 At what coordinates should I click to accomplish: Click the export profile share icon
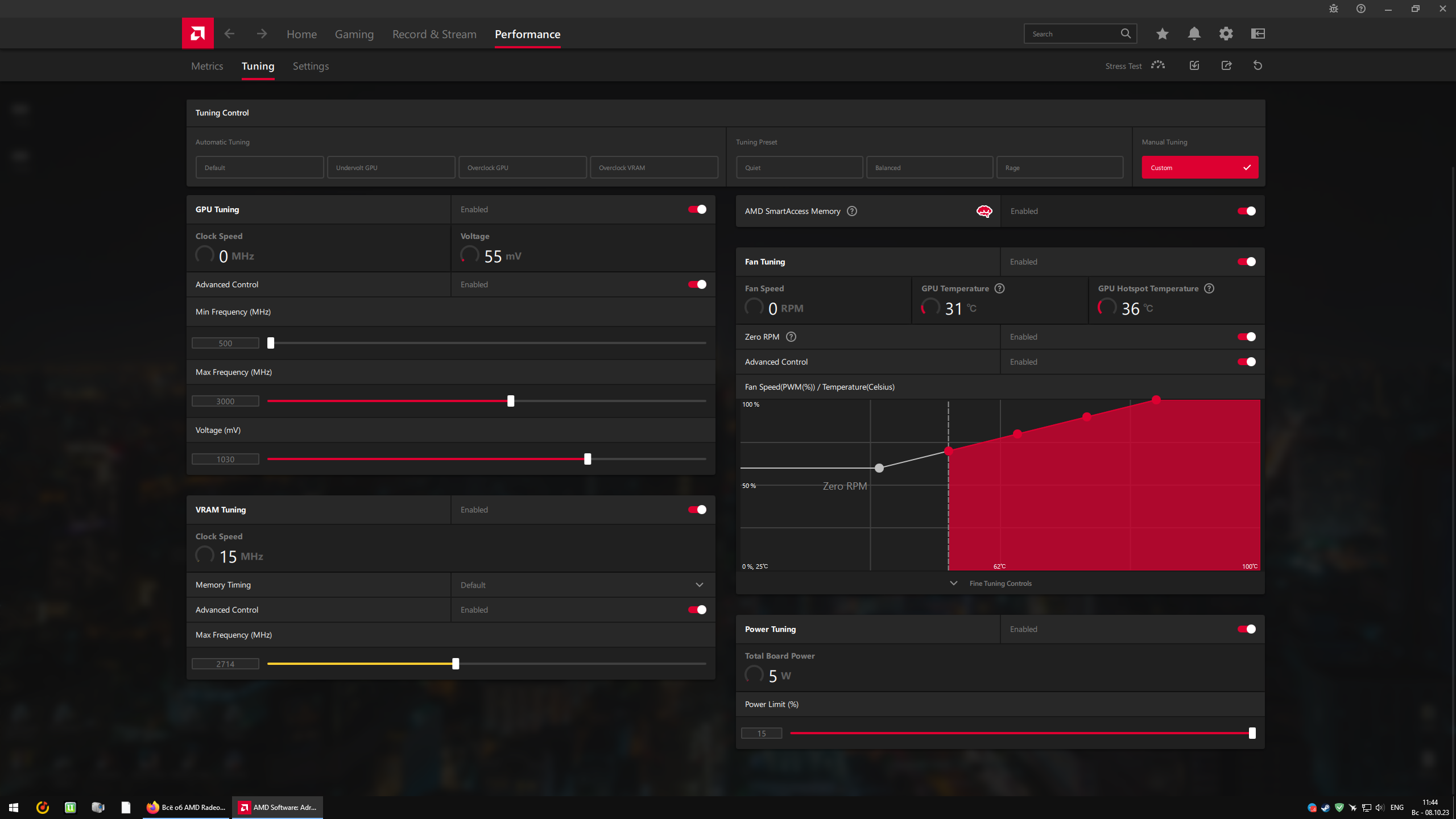click(1226, 65)
